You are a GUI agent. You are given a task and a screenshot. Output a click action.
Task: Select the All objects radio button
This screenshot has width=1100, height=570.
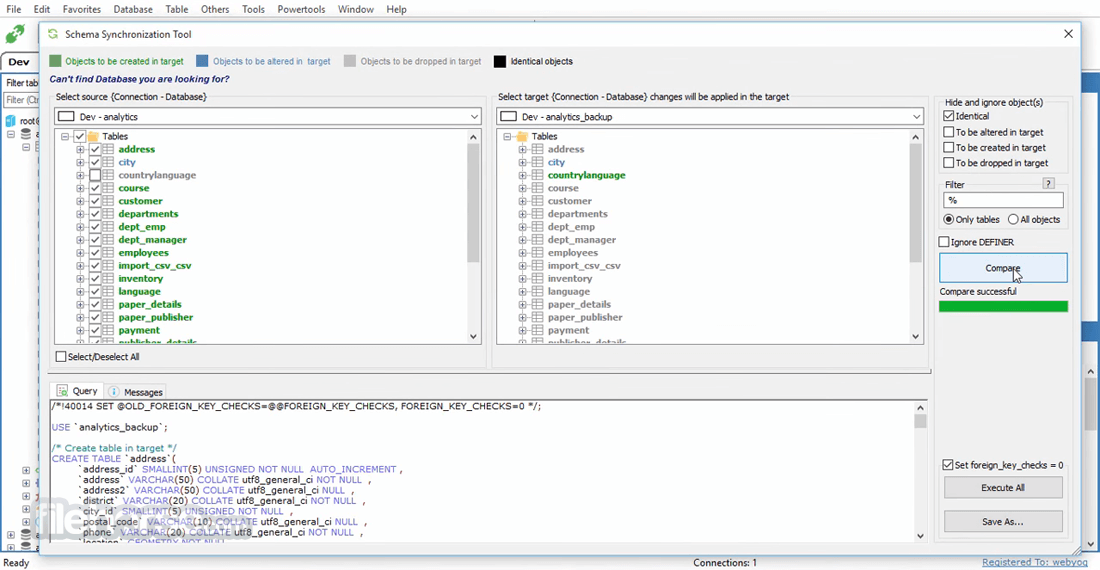[1013, 219]
